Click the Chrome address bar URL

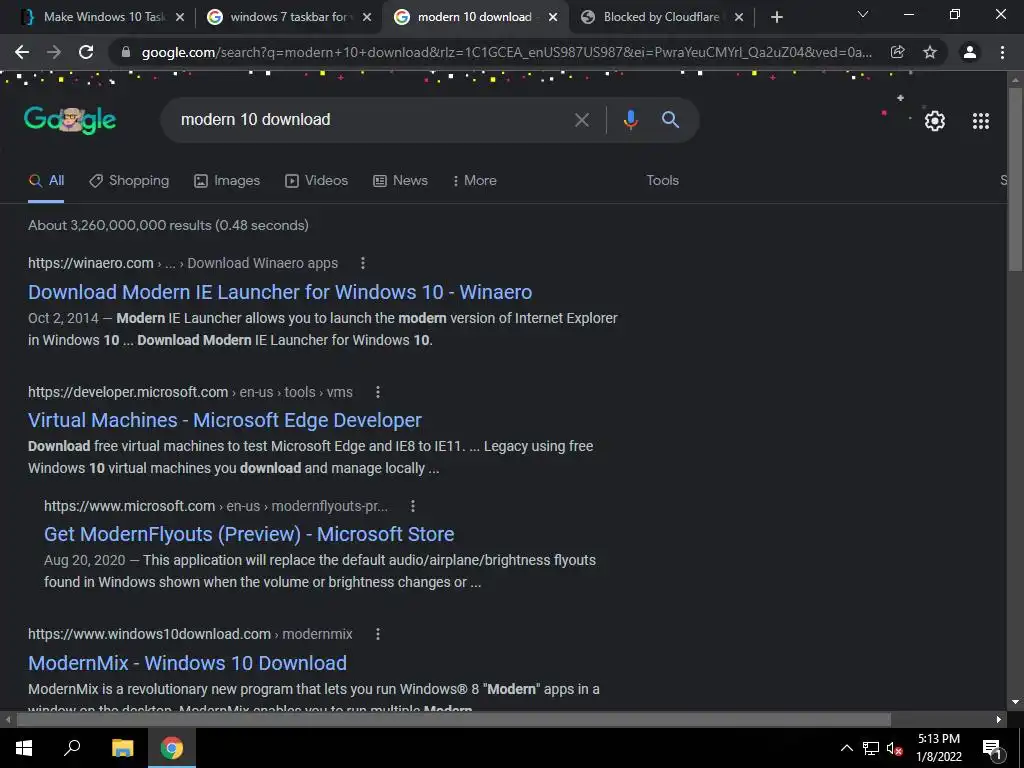point(506,52)
